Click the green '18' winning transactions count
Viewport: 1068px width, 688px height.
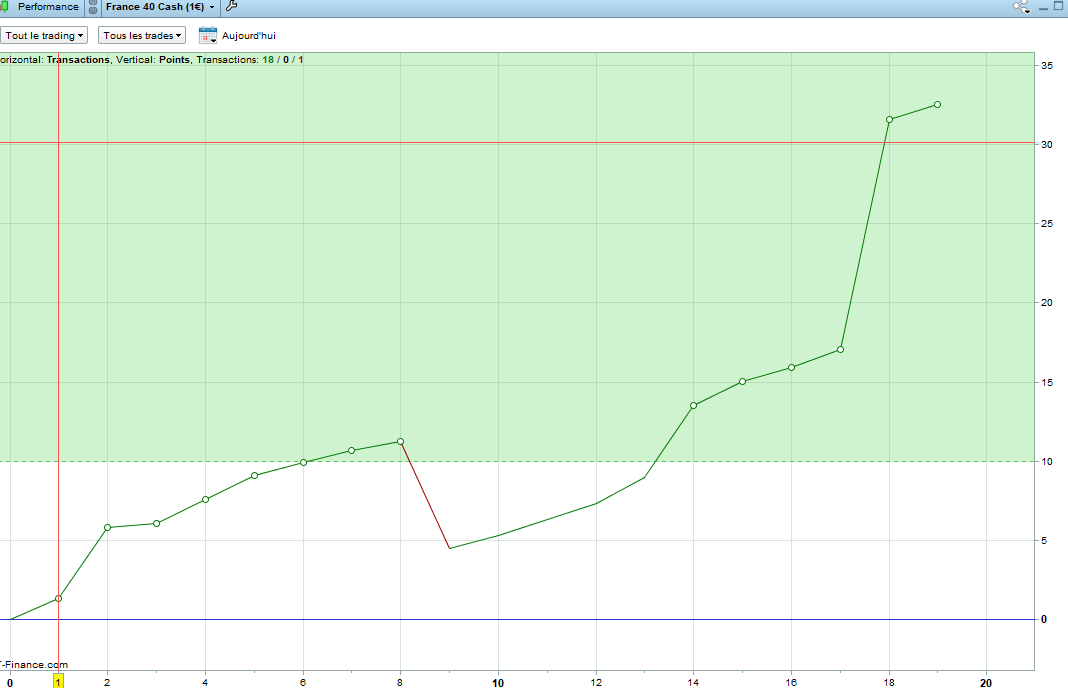tap(268, 60)
